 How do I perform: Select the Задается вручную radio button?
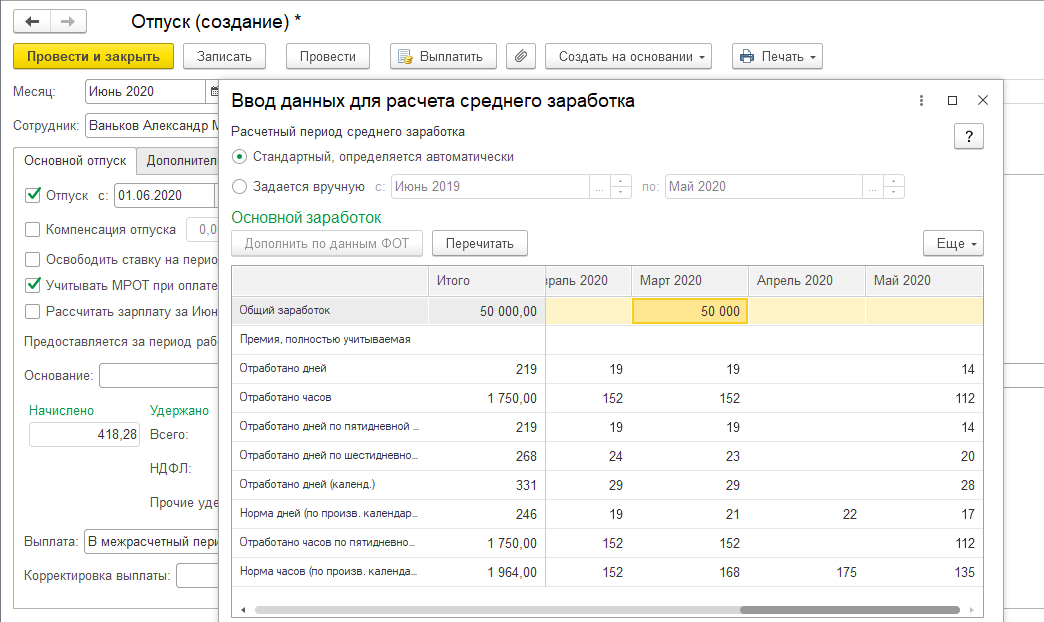click(x=239, y=186)
